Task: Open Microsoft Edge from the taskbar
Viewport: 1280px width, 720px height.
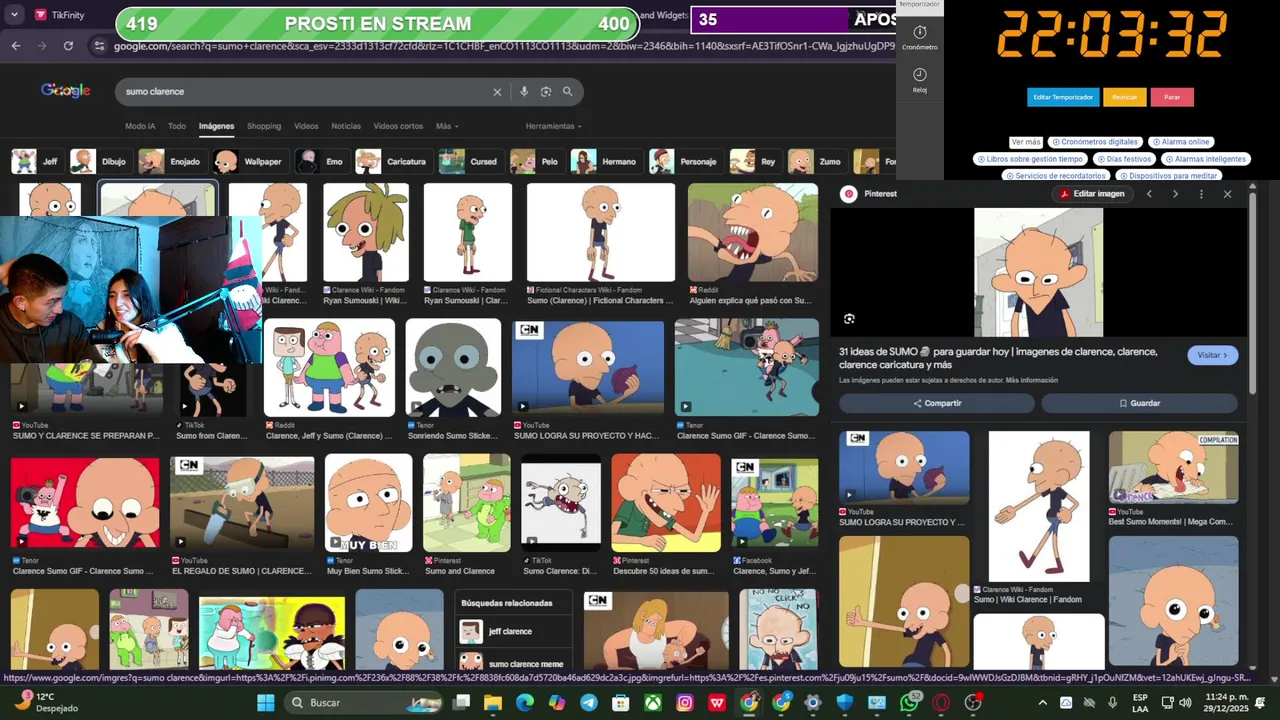Action: (x=525, y=703)
